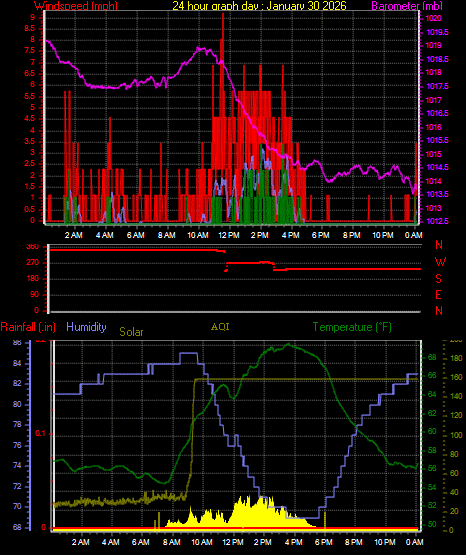Click '6 AM' under the windspeed graph
The width and height of the screenshot is (466, 555).
point(136,235)
